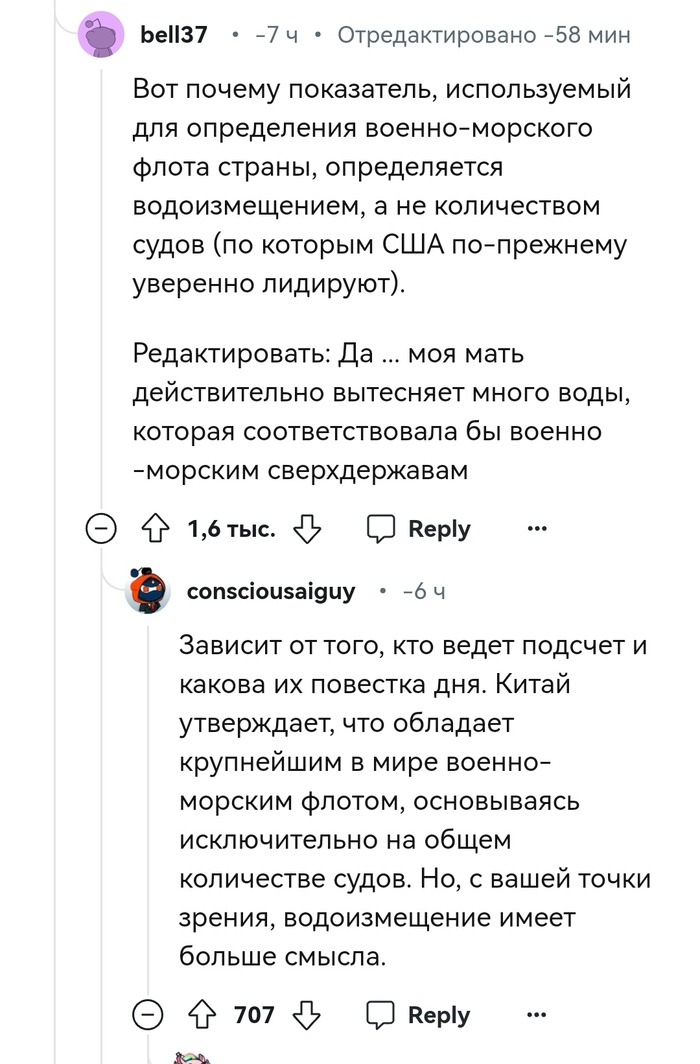Click the "-6 ч" reply timestamp
Image resolution: width=700 pixels, height=1064 pixels.
click(x=424, y=592)
